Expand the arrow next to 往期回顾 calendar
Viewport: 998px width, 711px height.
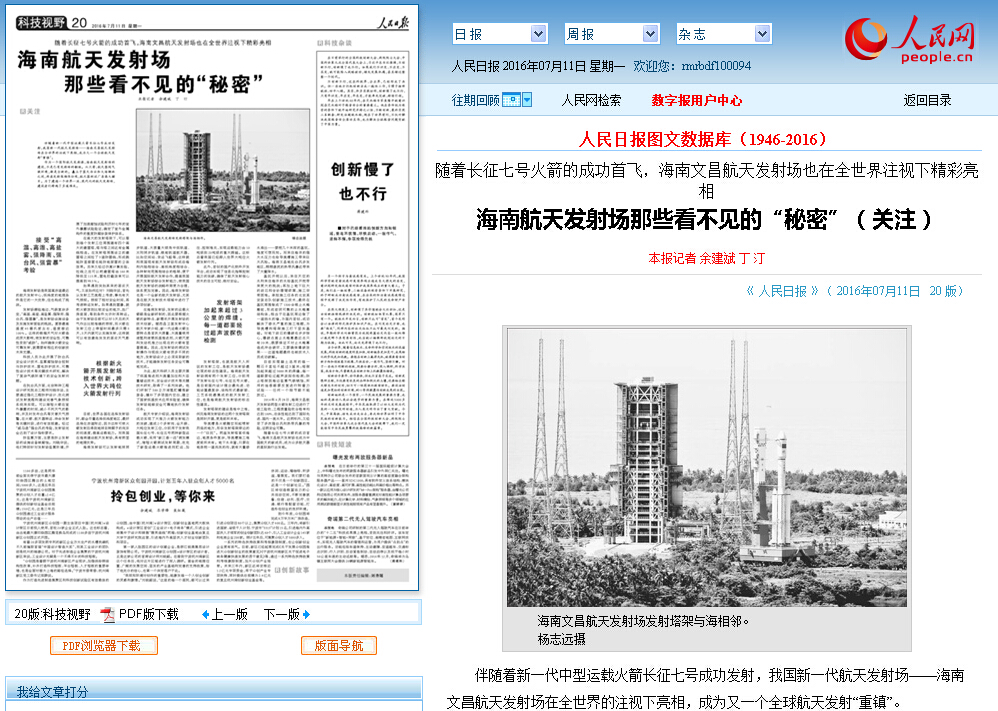(x=527, y=100)
